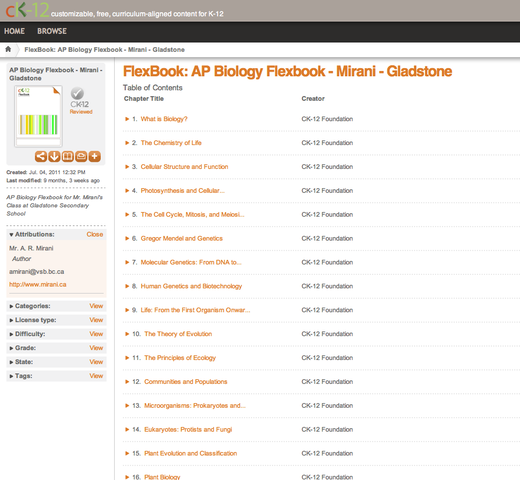Click the CK-12 logo in the header
This screenshot has width=520, height=480.
(x=27, y=10)
